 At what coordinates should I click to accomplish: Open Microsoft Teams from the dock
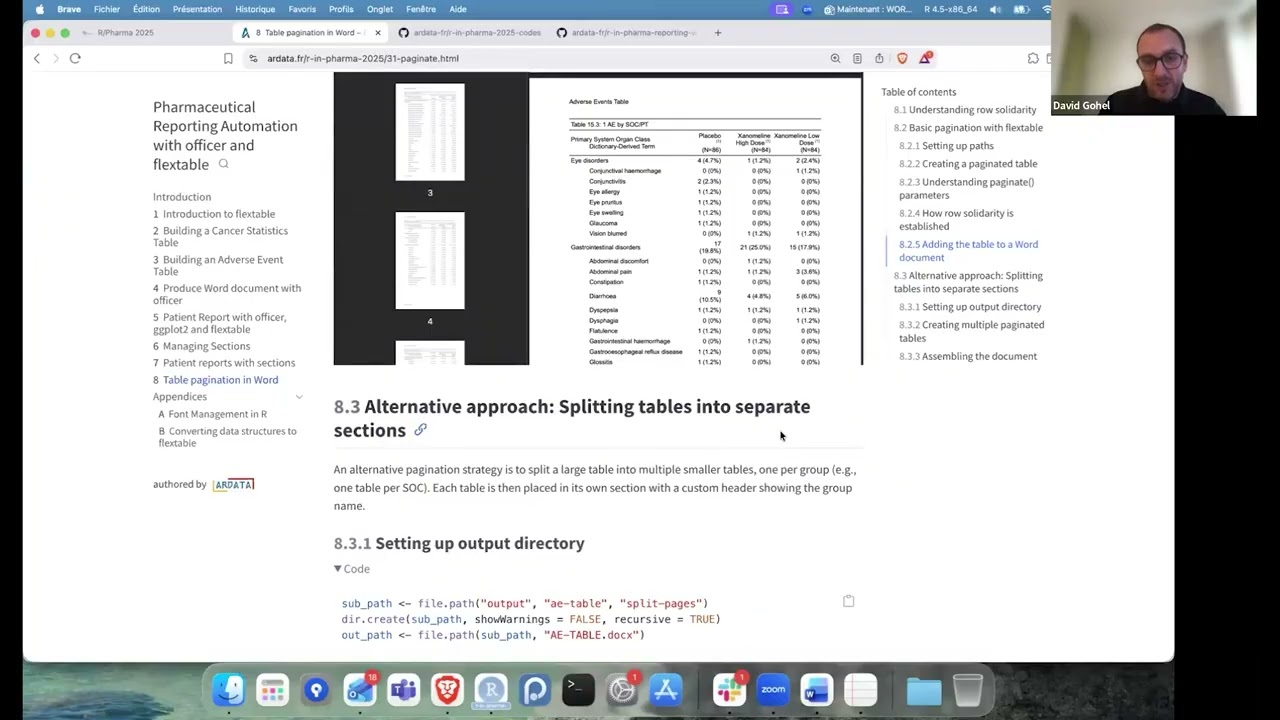pos(404,690)
